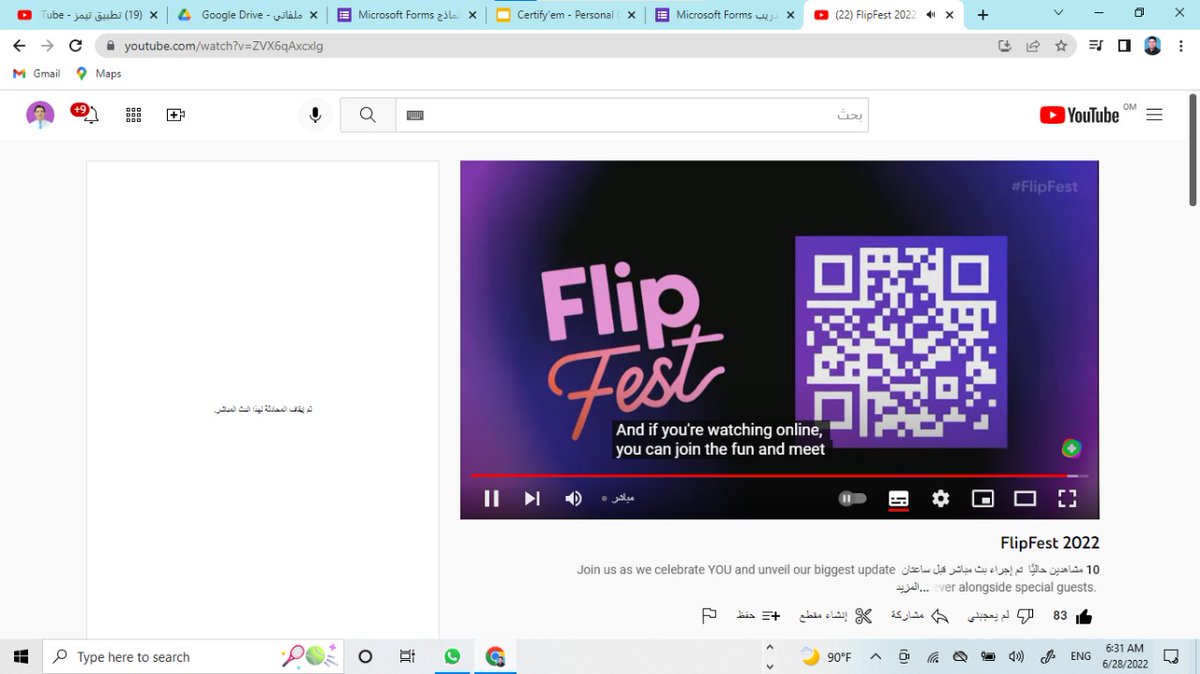Open the YouTube apps grid
Screen dimensions: 1200x674
(134, 115)
